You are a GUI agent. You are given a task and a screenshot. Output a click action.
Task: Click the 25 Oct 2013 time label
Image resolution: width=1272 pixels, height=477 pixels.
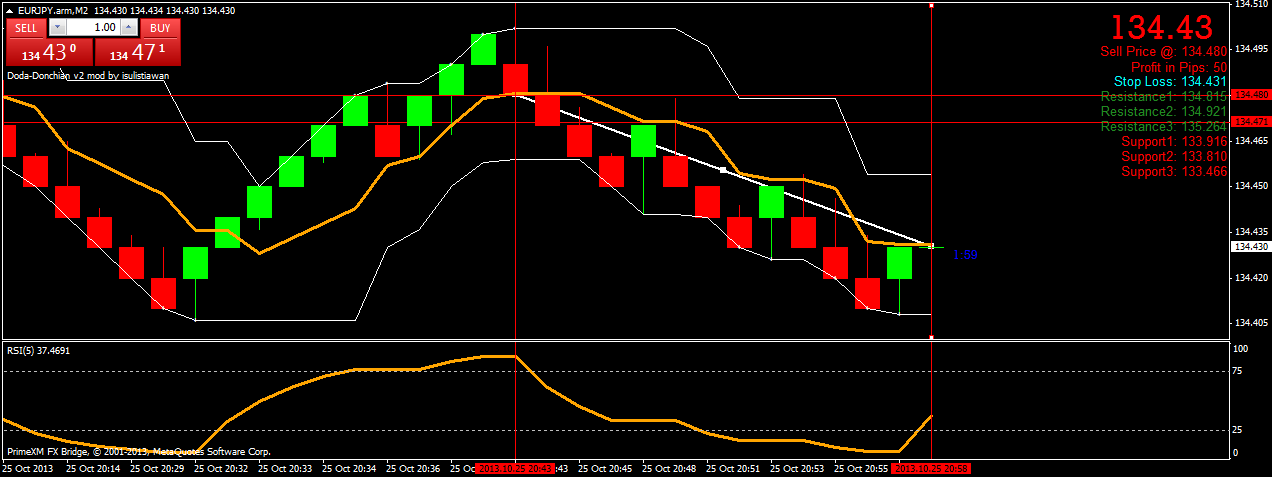[x=28, y=468]
